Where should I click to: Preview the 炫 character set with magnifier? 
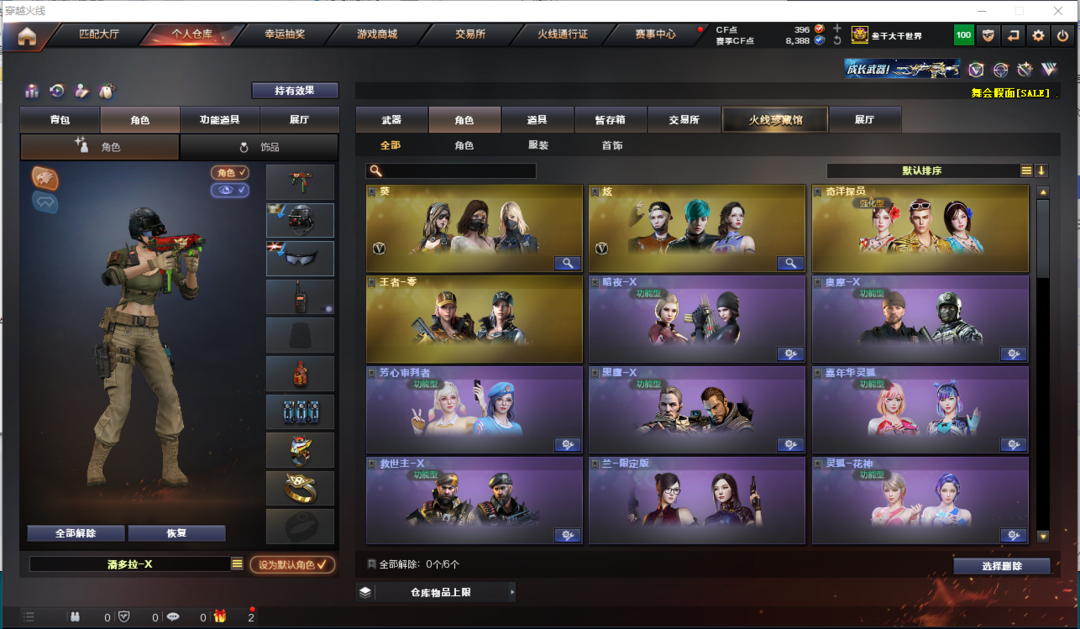click(791, 263)
